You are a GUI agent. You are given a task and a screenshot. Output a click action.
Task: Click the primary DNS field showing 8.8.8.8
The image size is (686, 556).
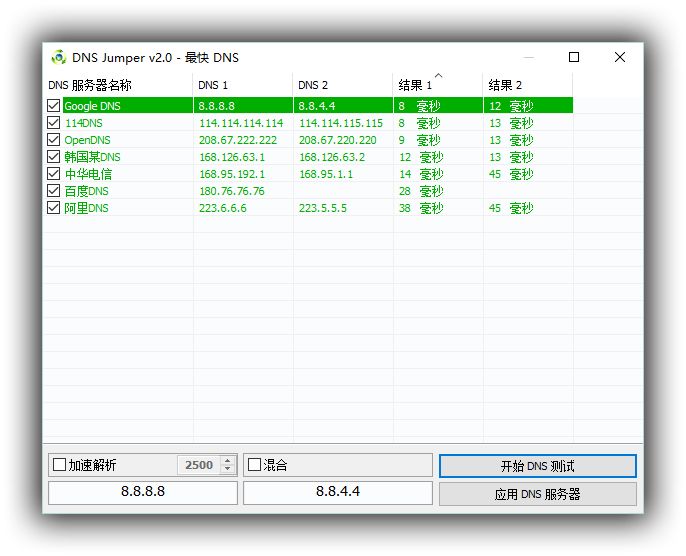pos(143,492)
